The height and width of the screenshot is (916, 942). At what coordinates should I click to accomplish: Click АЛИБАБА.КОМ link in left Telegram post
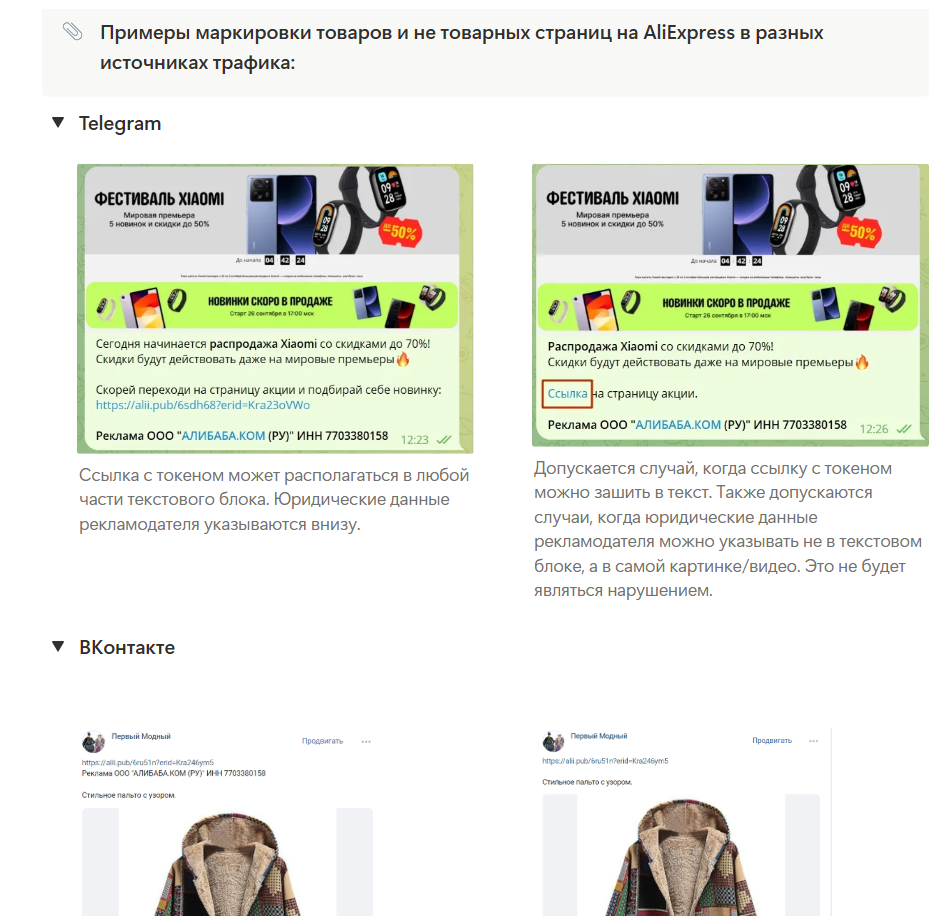click(x=223, y=435)
